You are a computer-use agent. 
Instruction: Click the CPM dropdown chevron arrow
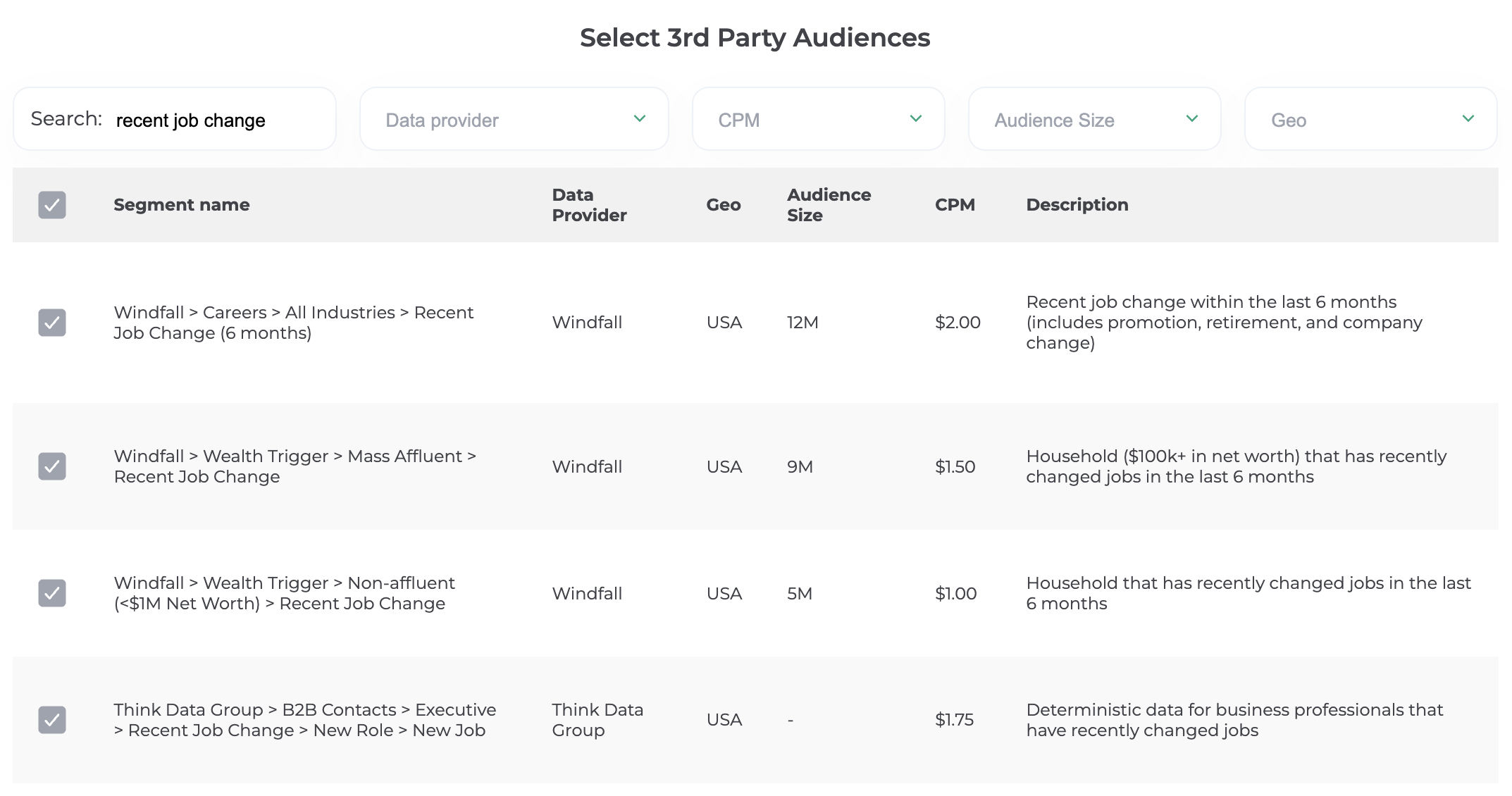click(x=916, y=118)
